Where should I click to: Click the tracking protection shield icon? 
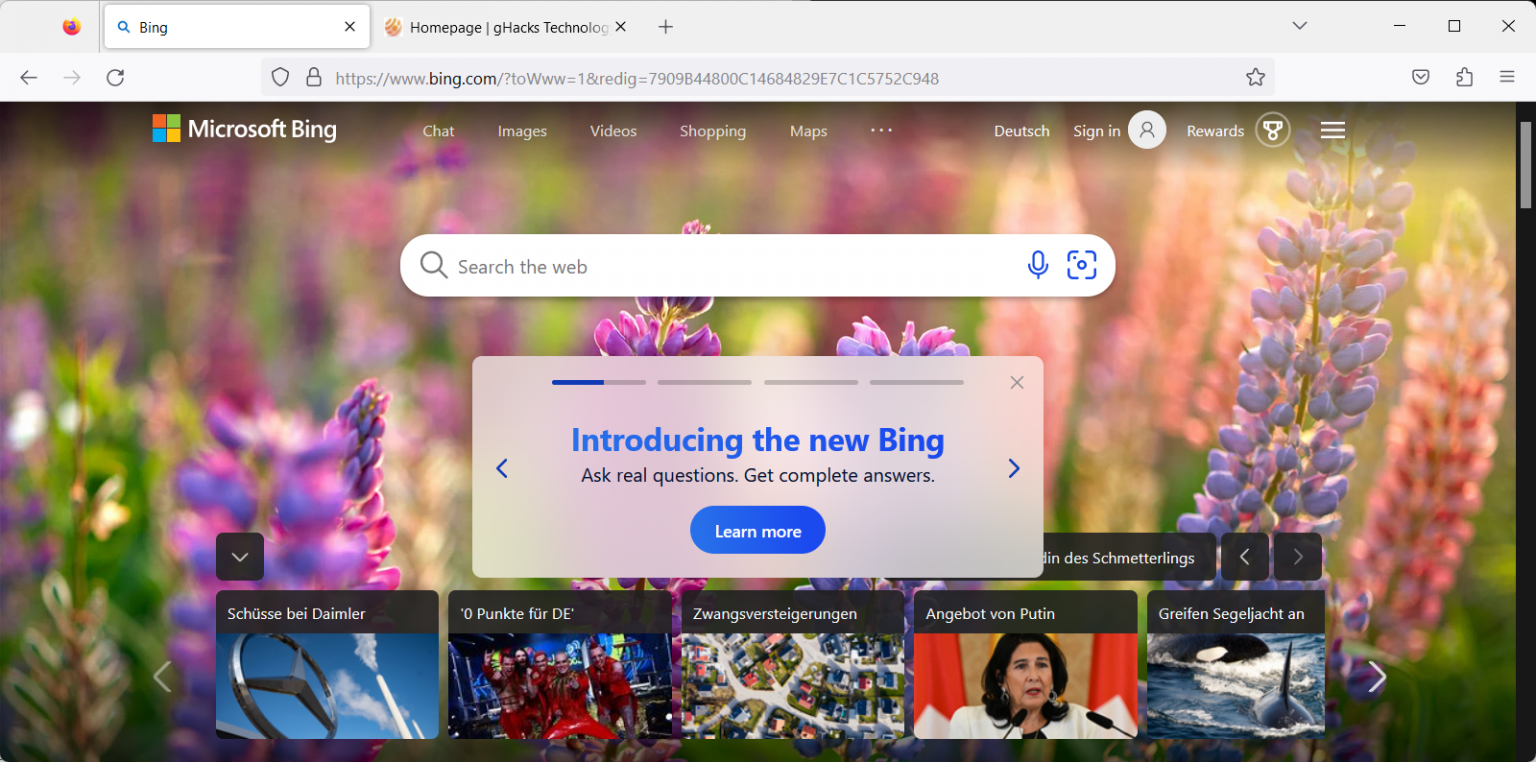(280, 77)
